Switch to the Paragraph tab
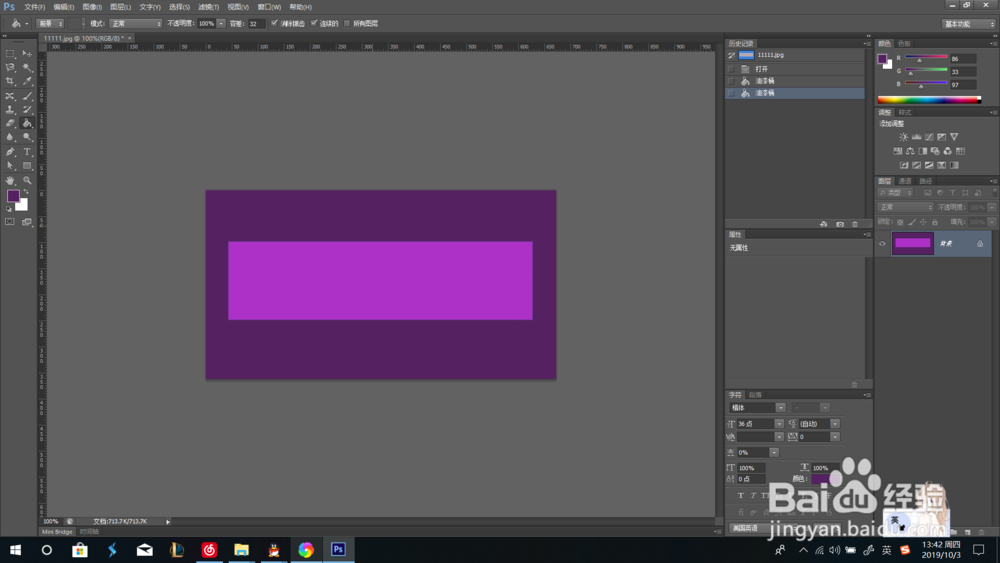Viewport: 1000px width, 563px height. [x=756, y=395]
